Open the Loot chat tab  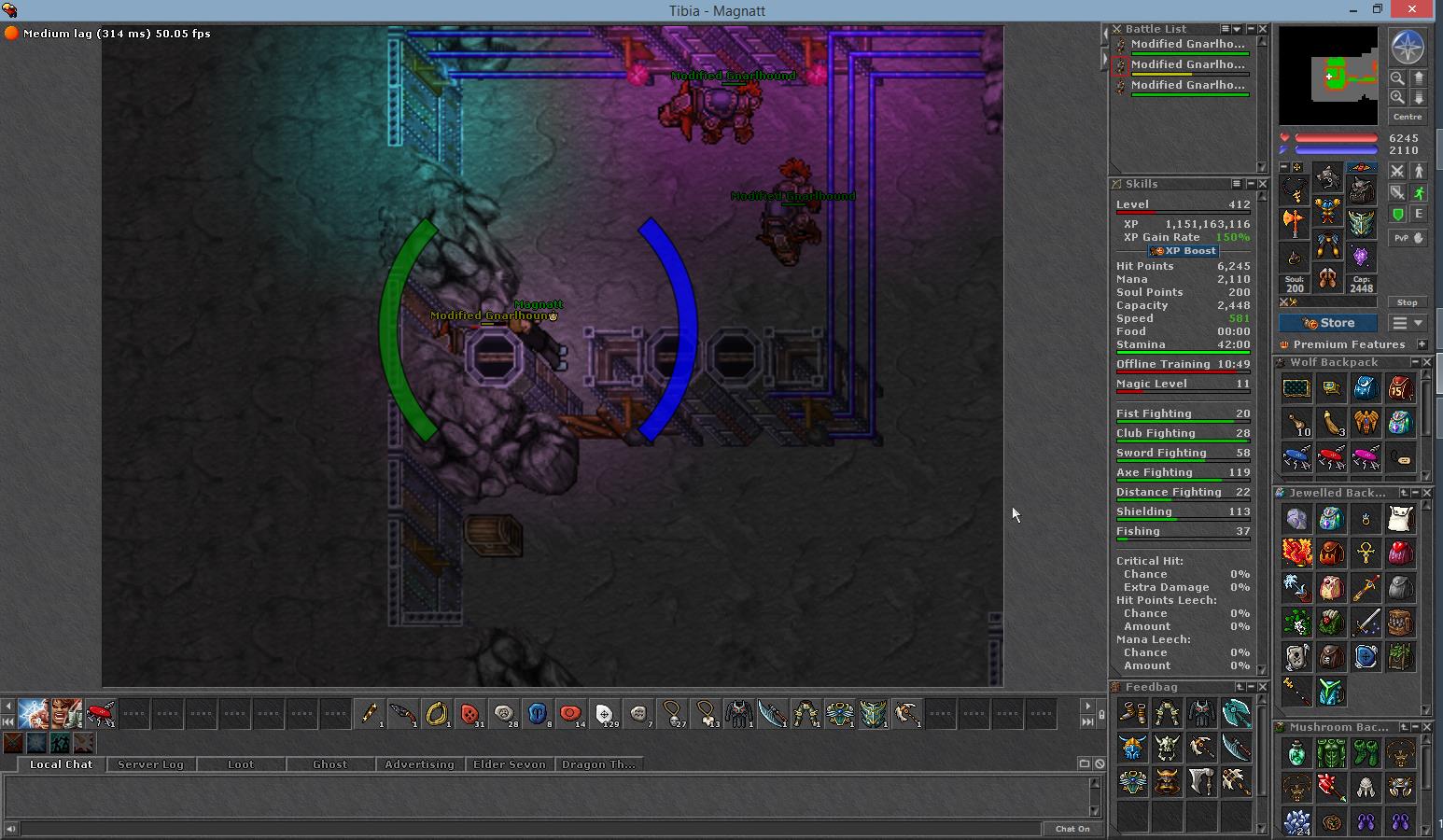[x=240, y=764]
